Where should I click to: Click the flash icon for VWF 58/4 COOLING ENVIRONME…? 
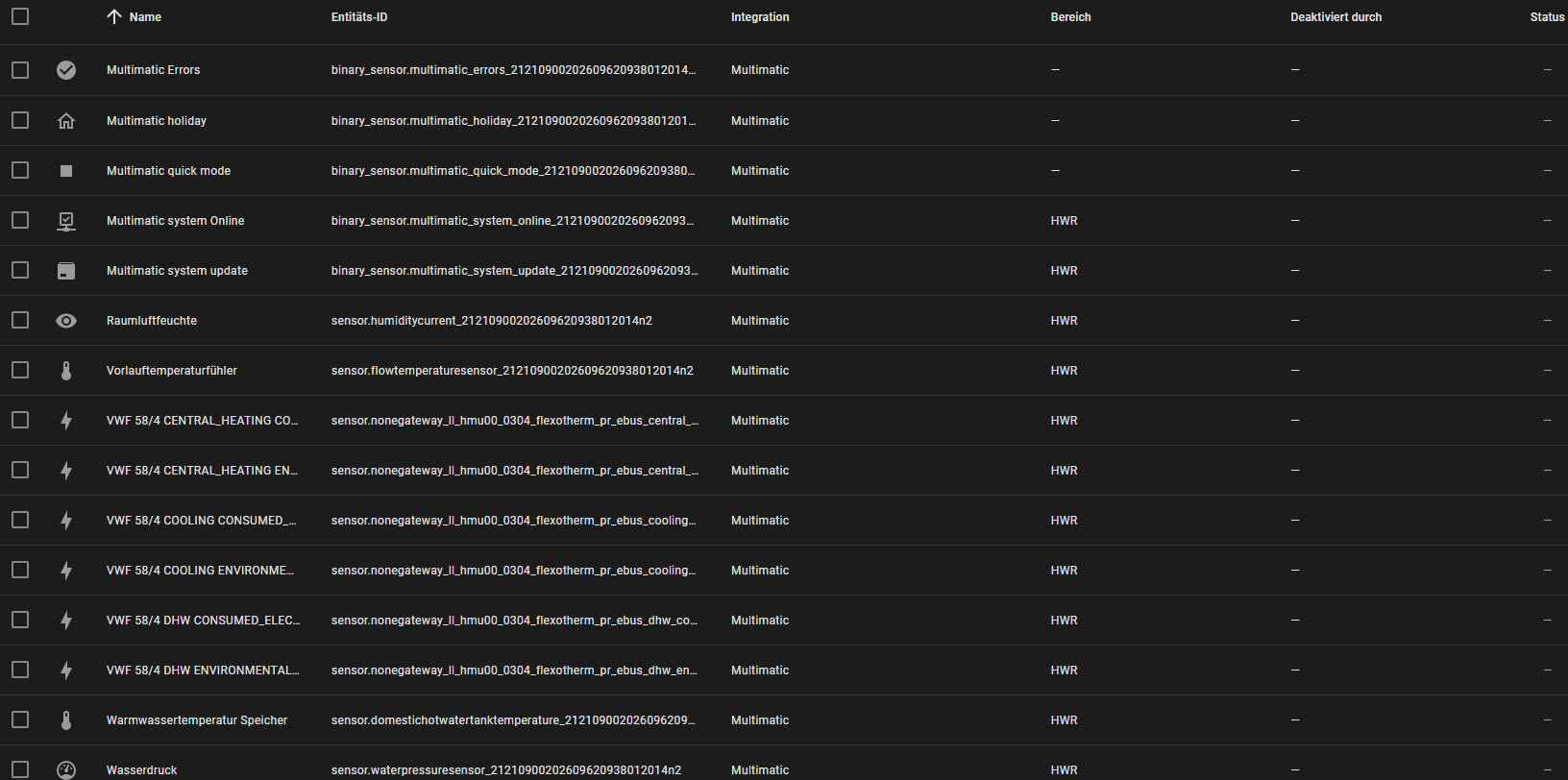click(66, 571)
